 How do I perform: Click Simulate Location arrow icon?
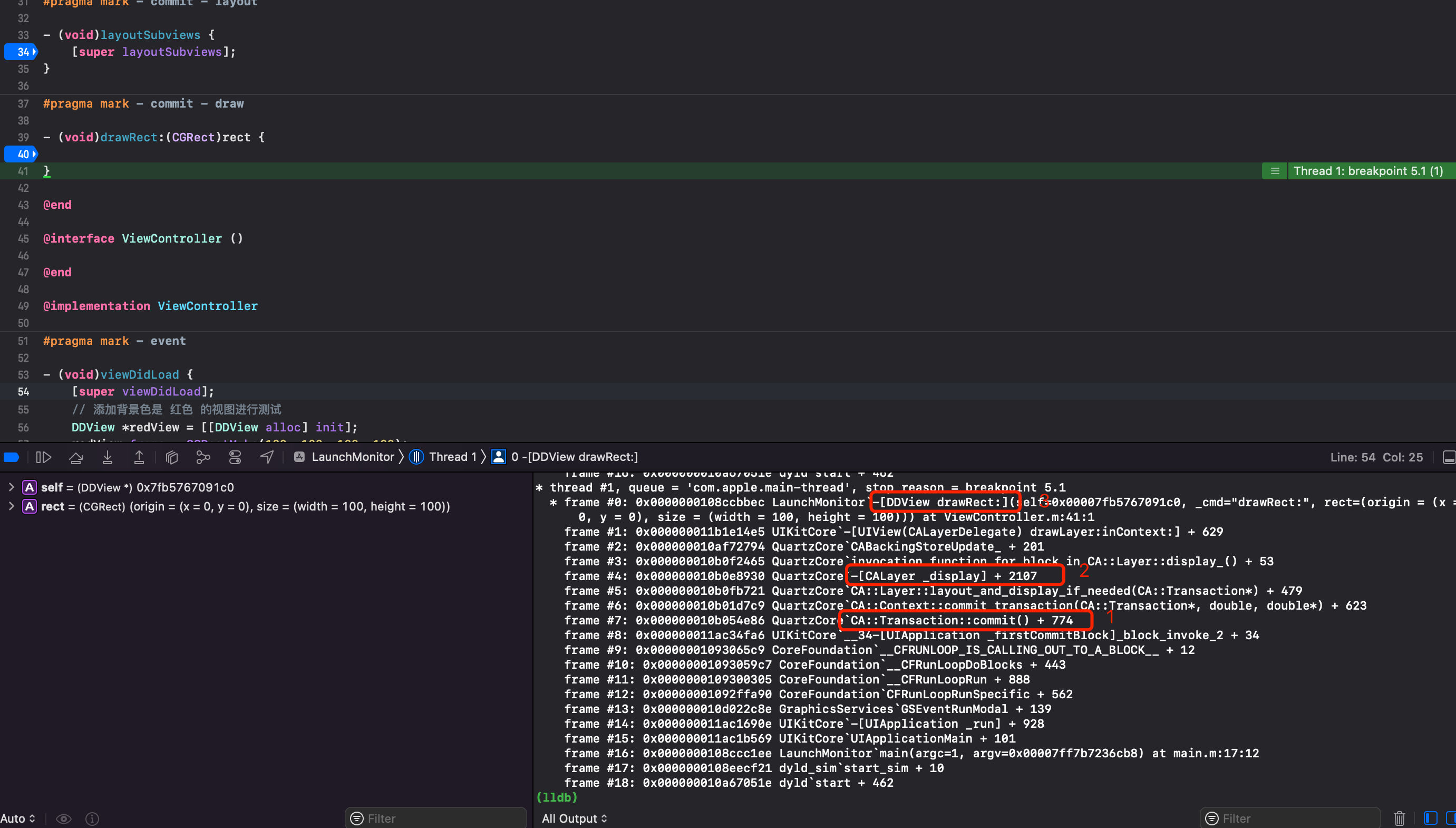267,457
